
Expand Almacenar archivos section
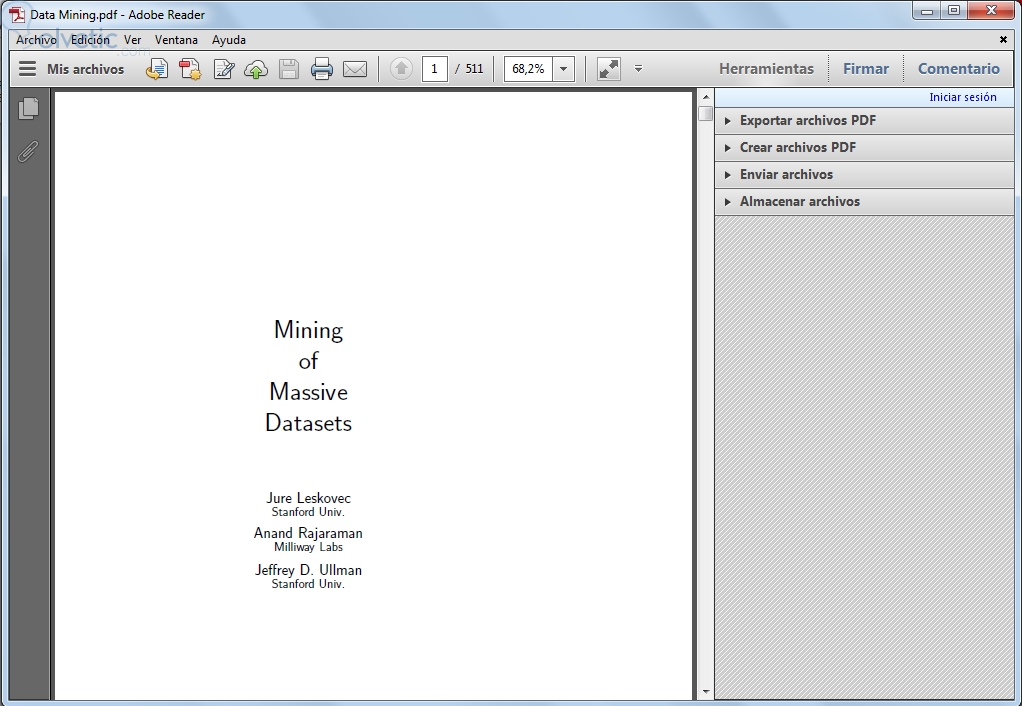[799, 201]
